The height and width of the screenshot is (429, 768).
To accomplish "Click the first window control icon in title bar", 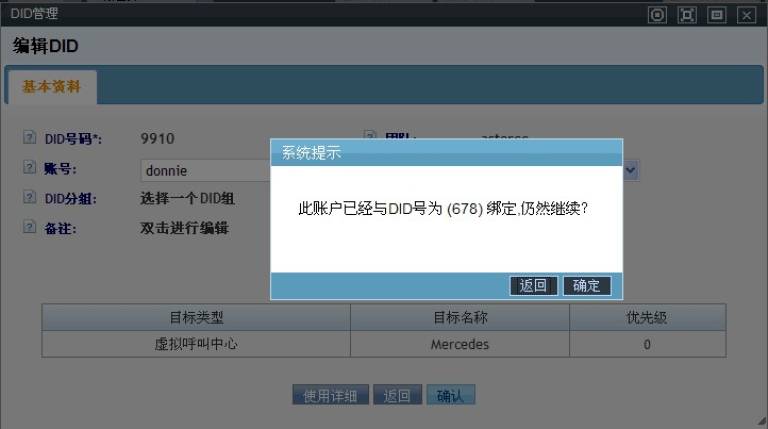I will pyautogui.click(x=657, y=14).
